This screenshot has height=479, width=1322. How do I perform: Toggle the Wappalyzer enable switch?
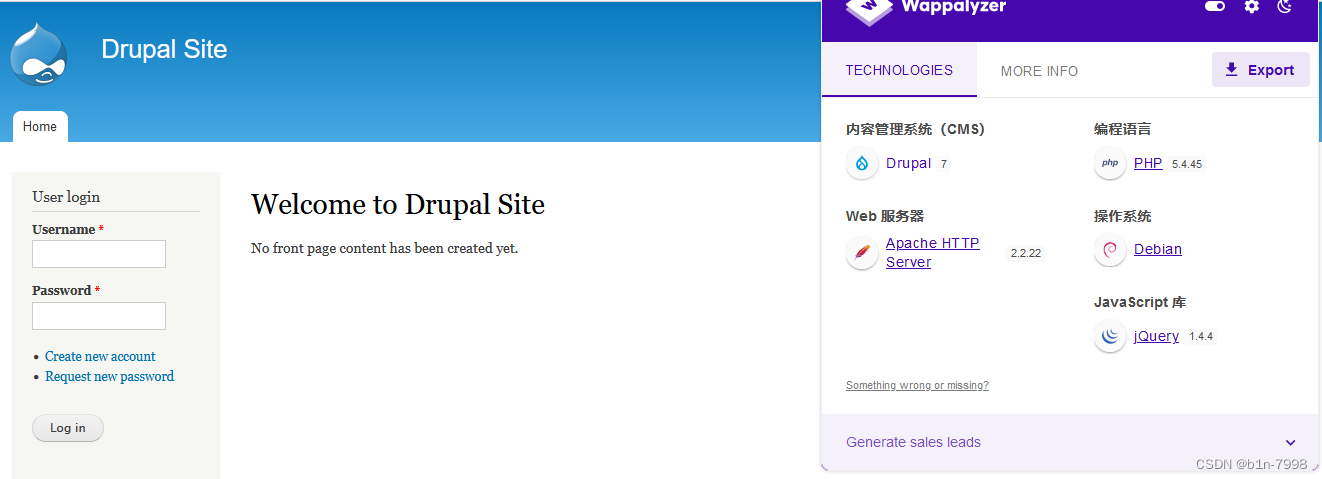[x=1215, y=6]
